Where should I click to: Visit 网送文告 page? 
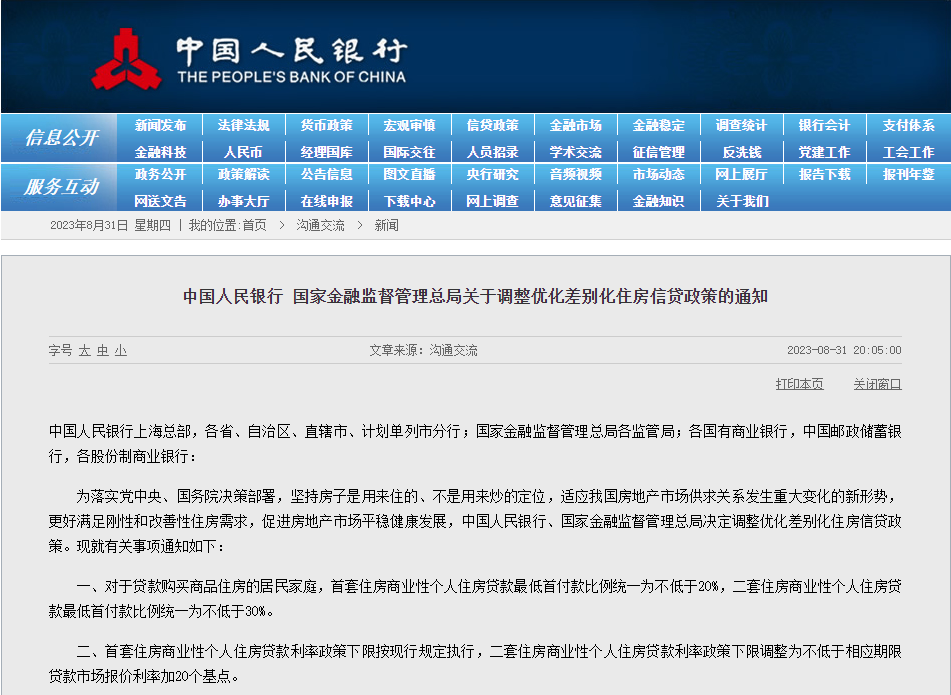pyautogui.click(x=160, y=201)
